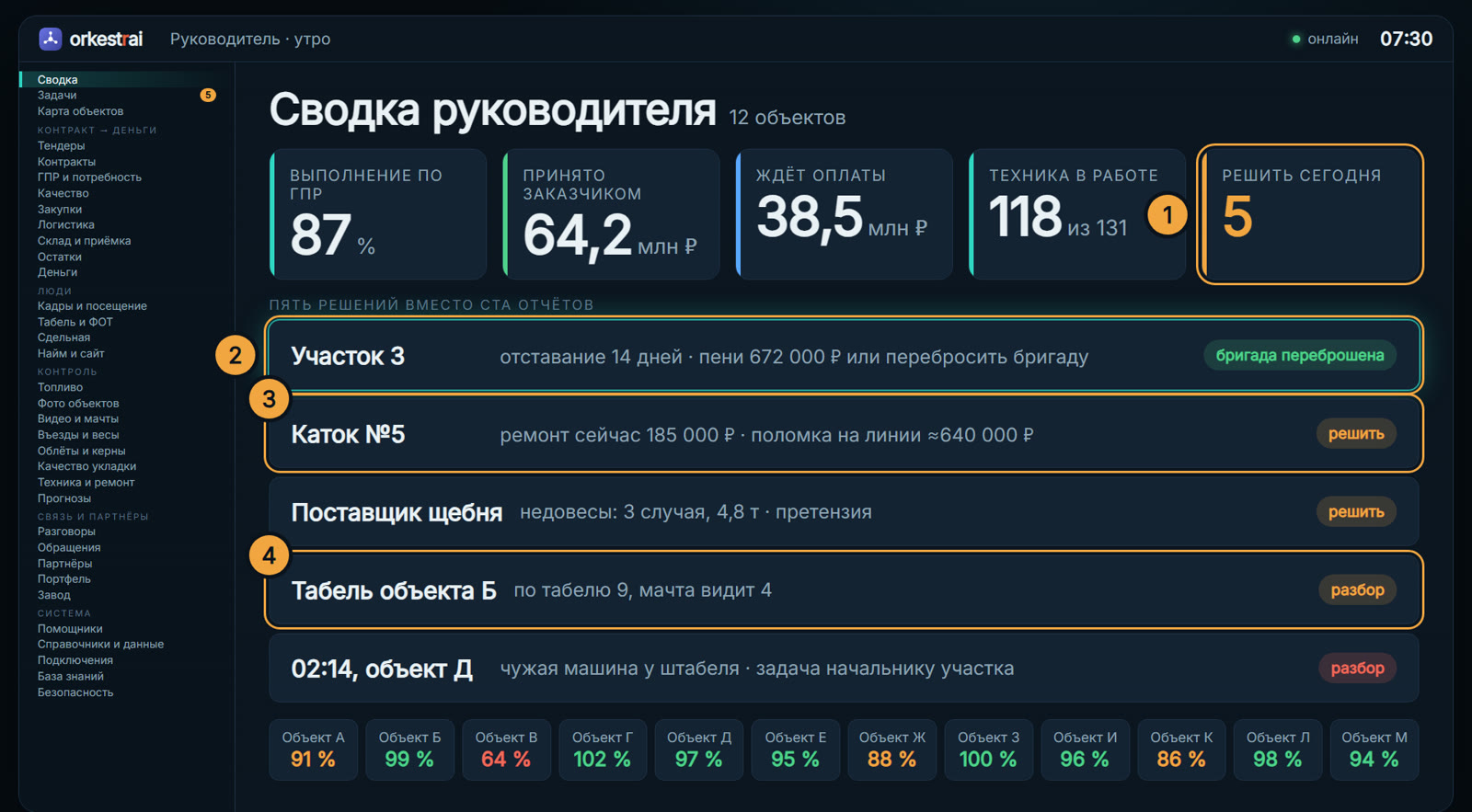Open Закупки section

point(60,210)
